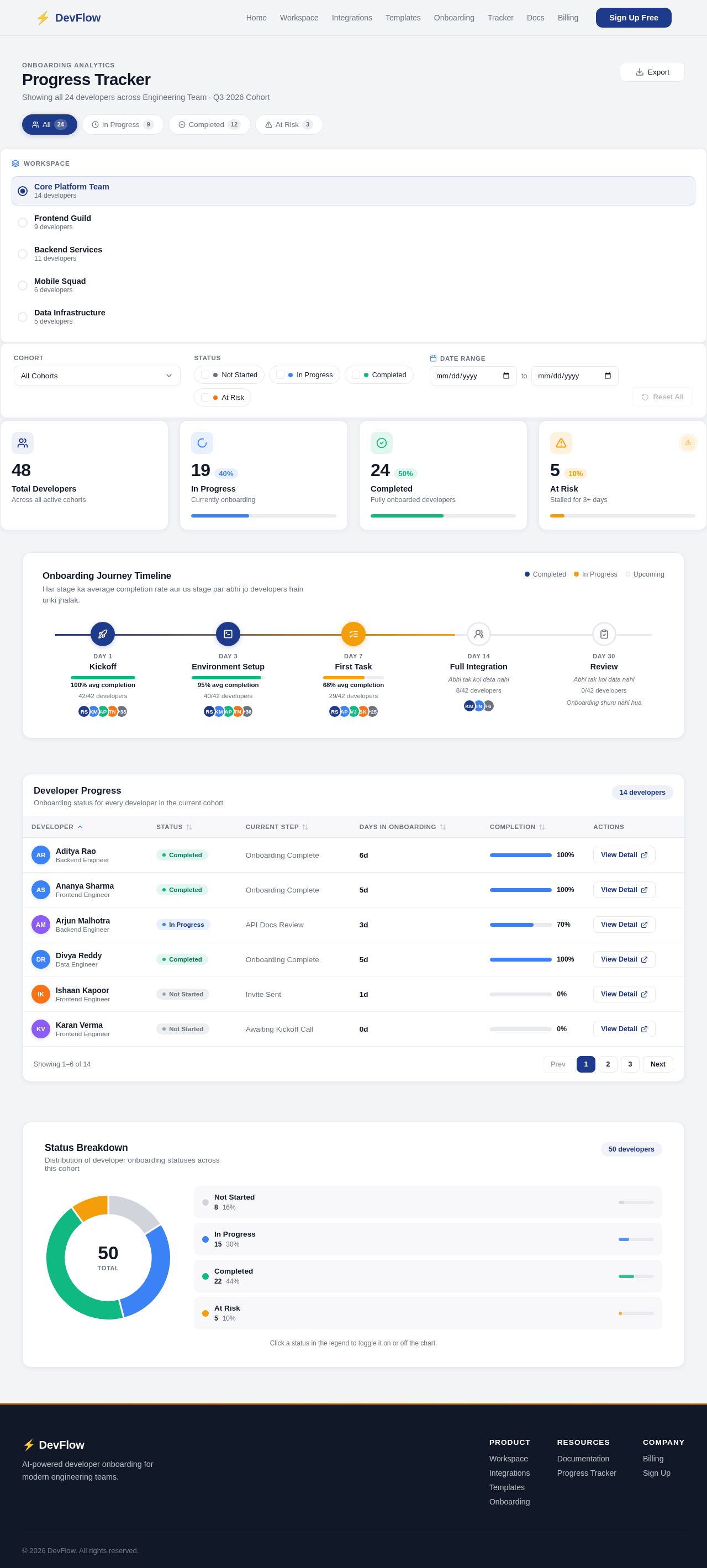Select the Data Infrastructure workspace

353,317
